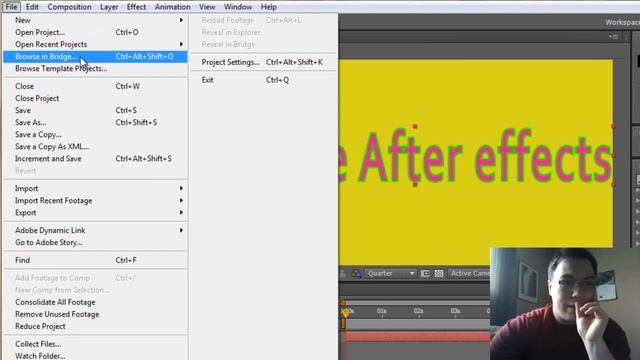This screenshot has width=640, height=360.
Task: Choose Save a Copy...
Action: tap(95, 134)
